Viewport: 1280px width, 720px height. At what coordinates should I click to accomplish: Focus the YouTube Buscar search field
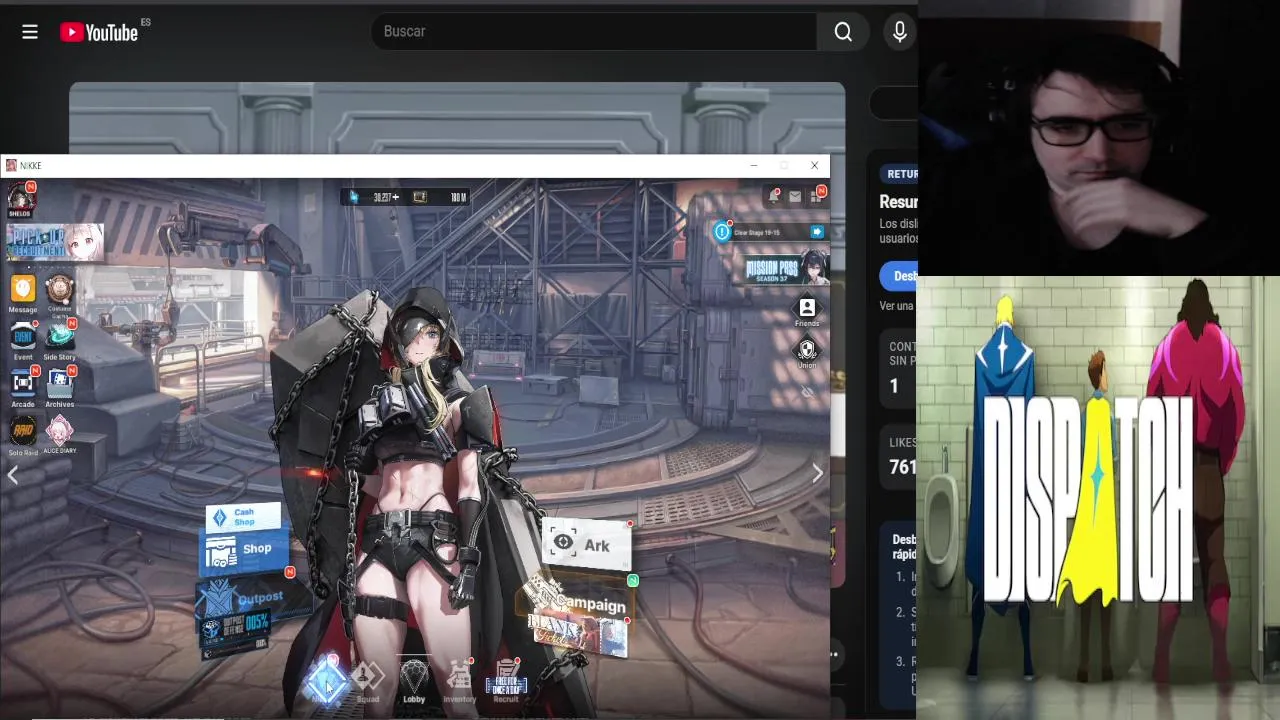594,32
